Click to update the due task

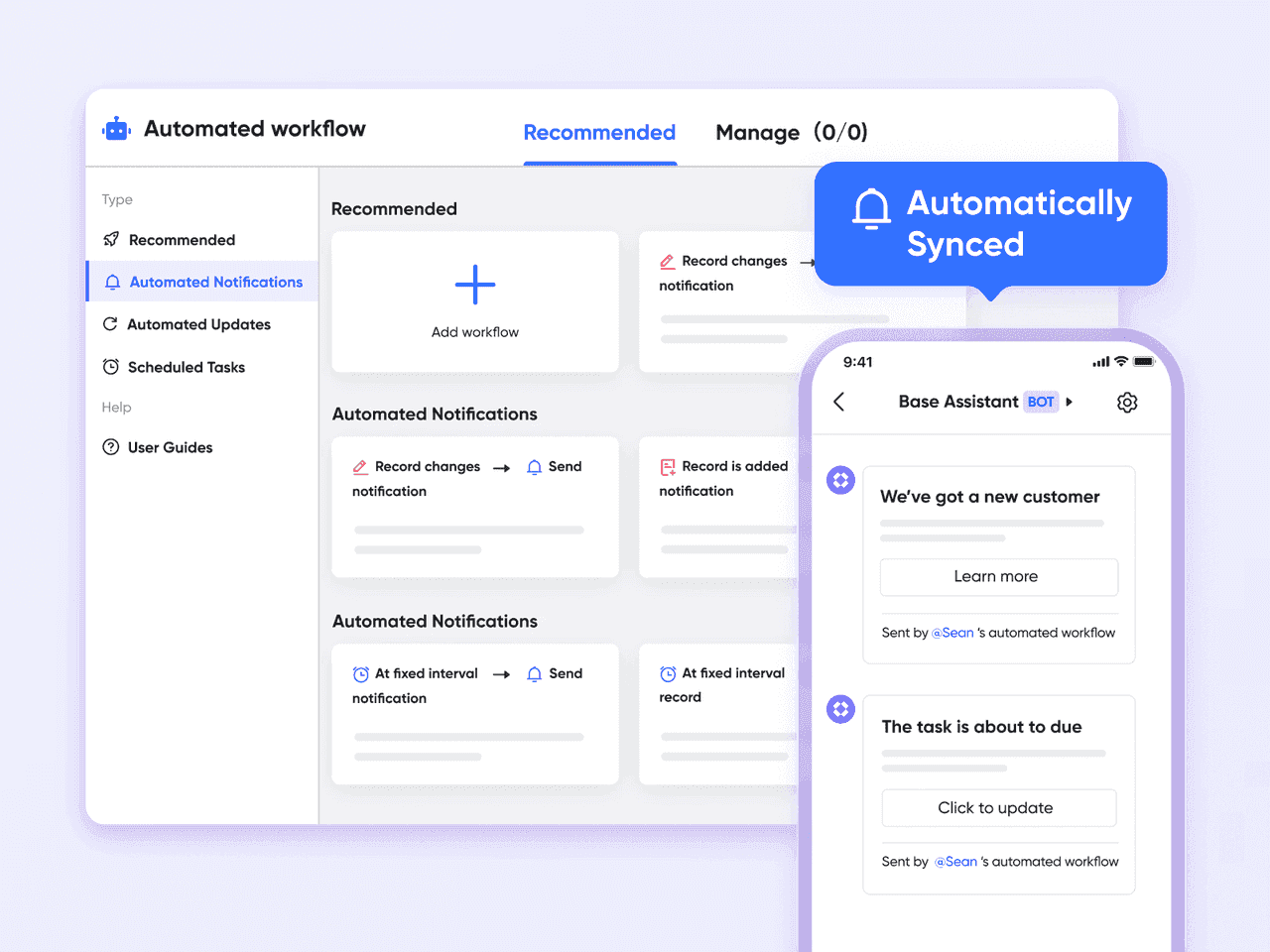pyautogui.click(x=998, y=807)
